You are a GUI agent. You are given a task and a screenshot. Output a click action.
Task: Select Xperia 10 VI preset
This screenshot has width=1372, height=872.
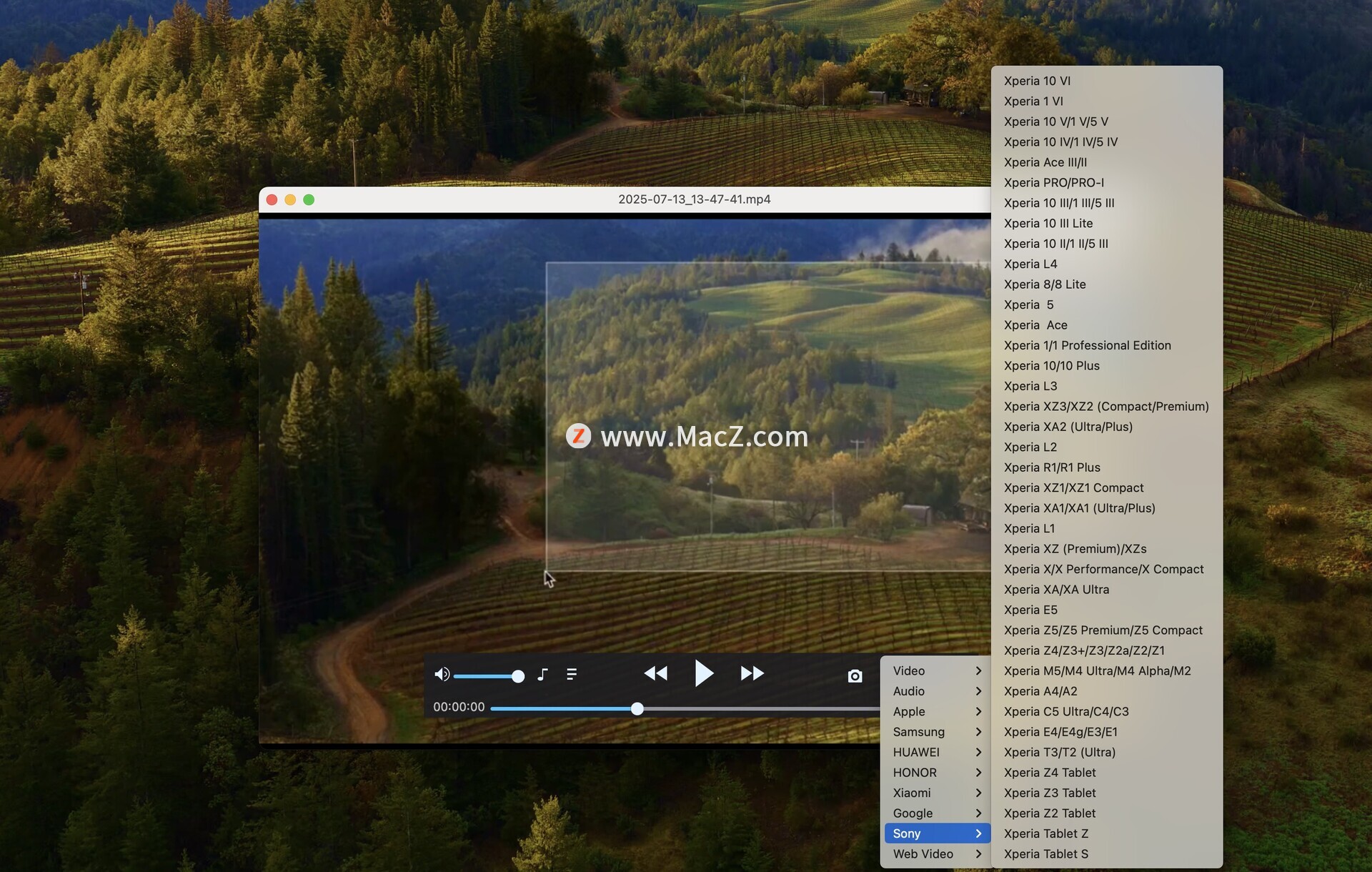[x=1037, y=81]
